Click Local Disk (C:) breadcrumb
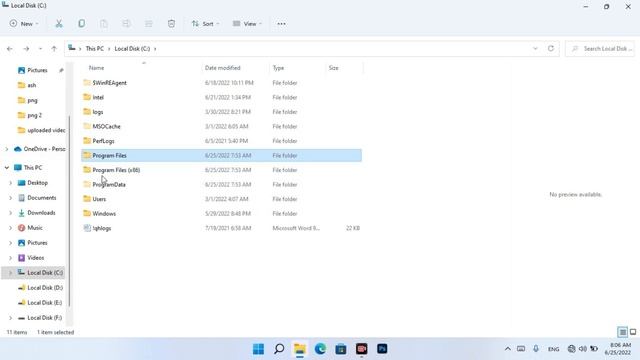This screenshot has width=640, height=360. click(132, 49)
